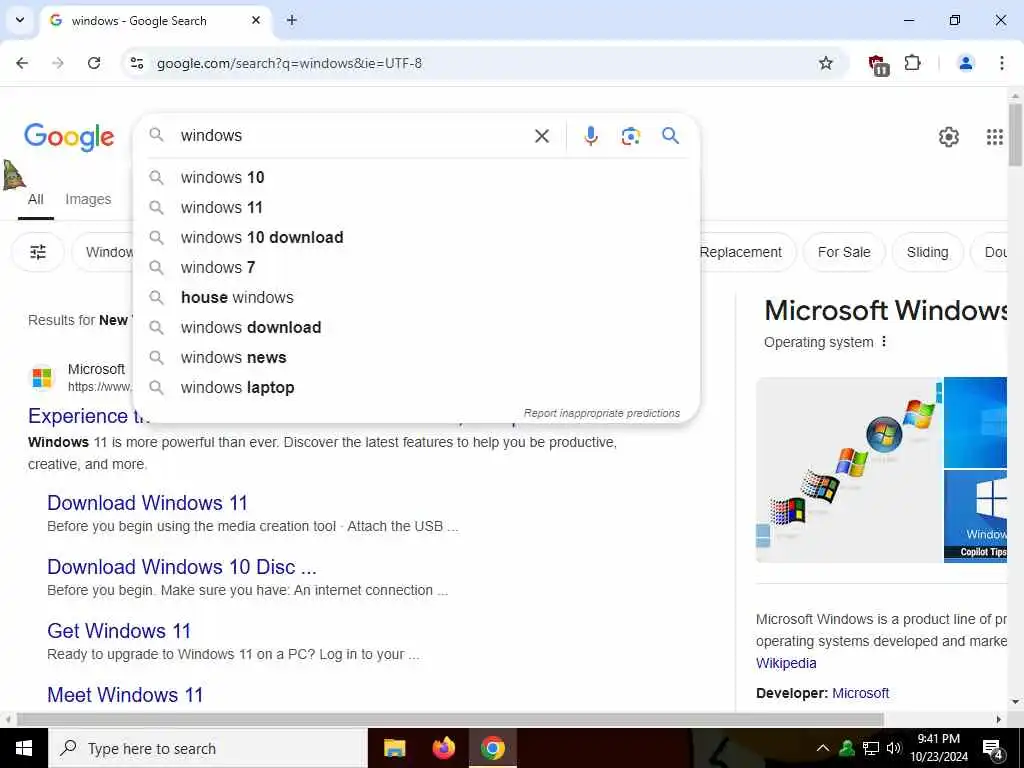Click the horizontal scrollbar
This screenshot has width=1024, height=768.
pyautogui.click(x=451, y=720)
